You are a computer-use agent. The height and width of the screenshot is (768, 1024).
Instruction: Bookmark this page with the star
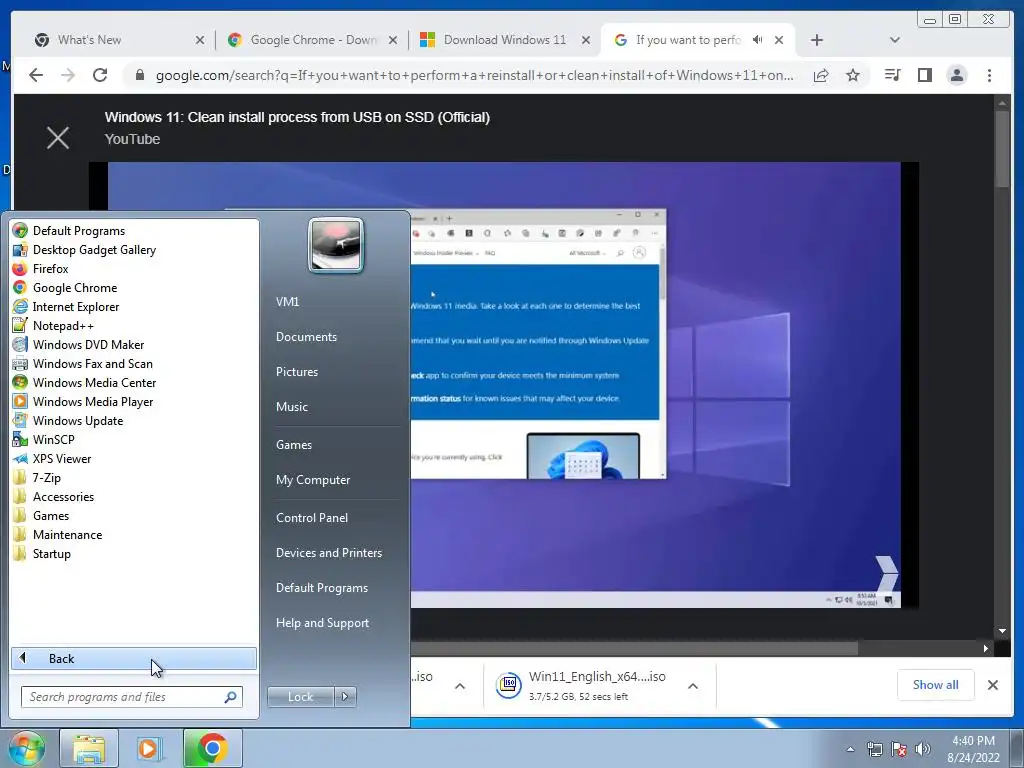[x=853, y=75]
